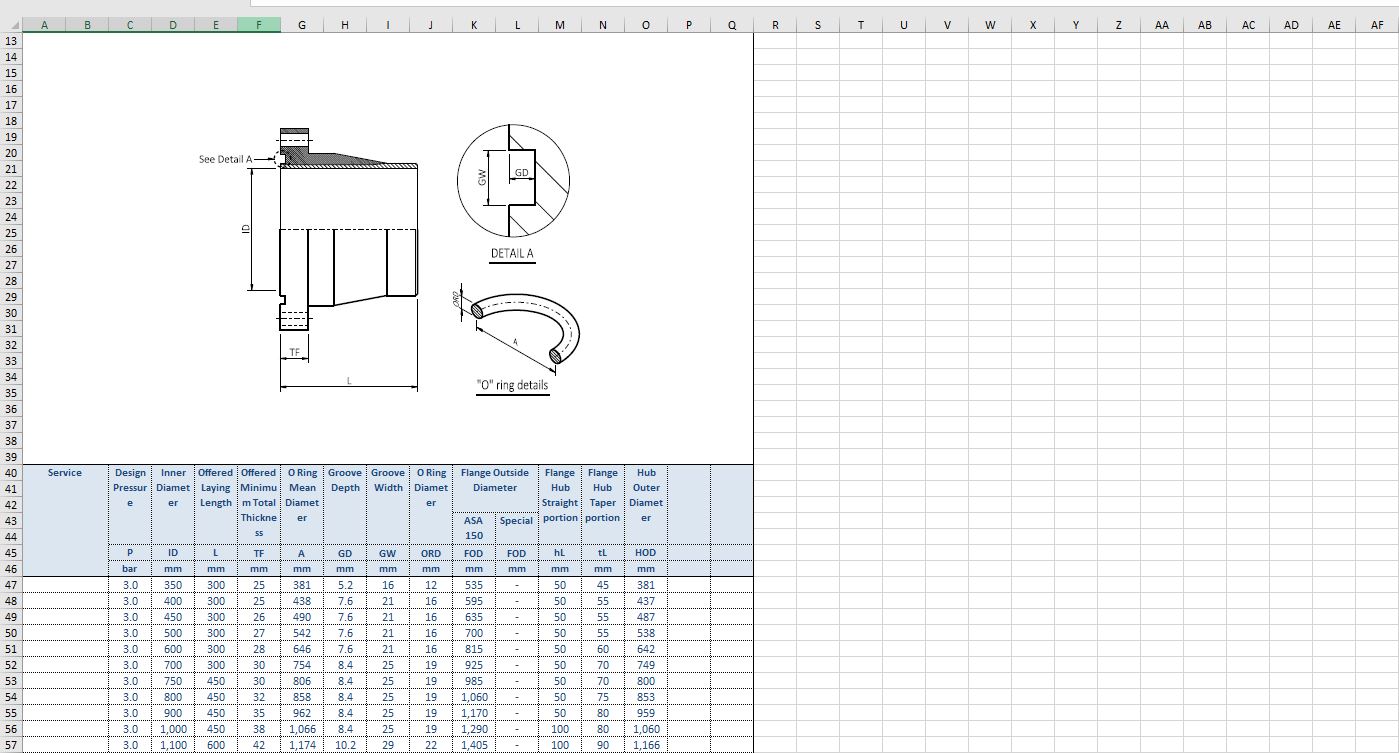Select row 57 header
The height and width of the screenshot is (753, 1399).
[x=11, y=745]
